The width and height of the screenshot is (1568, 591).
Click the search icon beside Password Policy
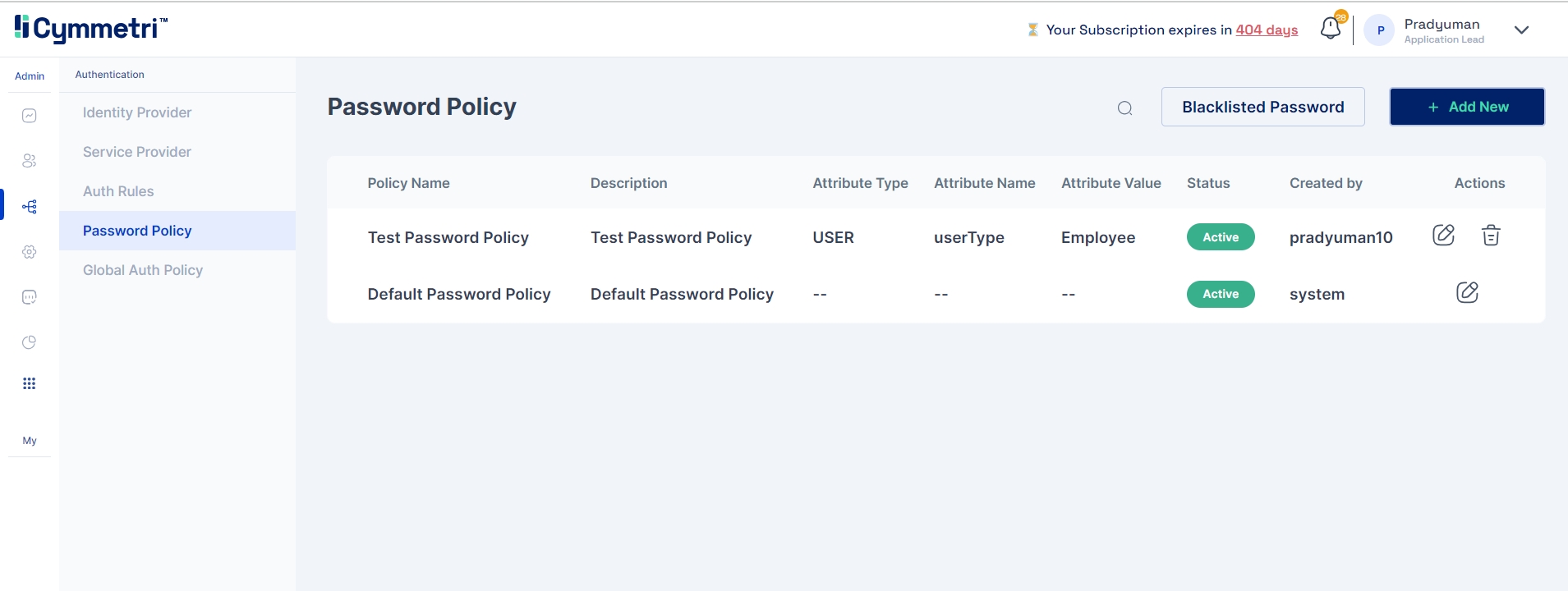point(1124,108)
